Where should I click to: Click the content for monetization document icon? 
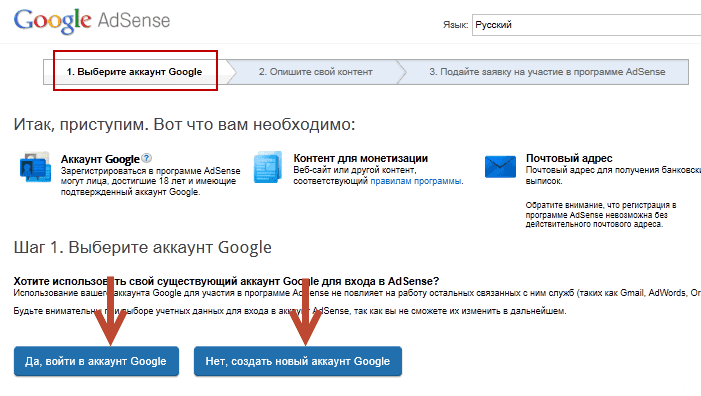[268, 167]
